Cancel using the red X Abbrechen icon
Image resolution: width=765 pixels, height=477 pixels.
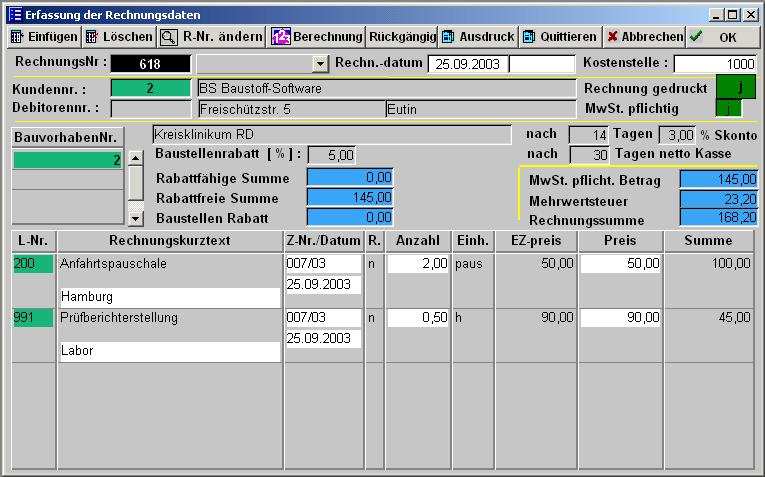[612, 37]
